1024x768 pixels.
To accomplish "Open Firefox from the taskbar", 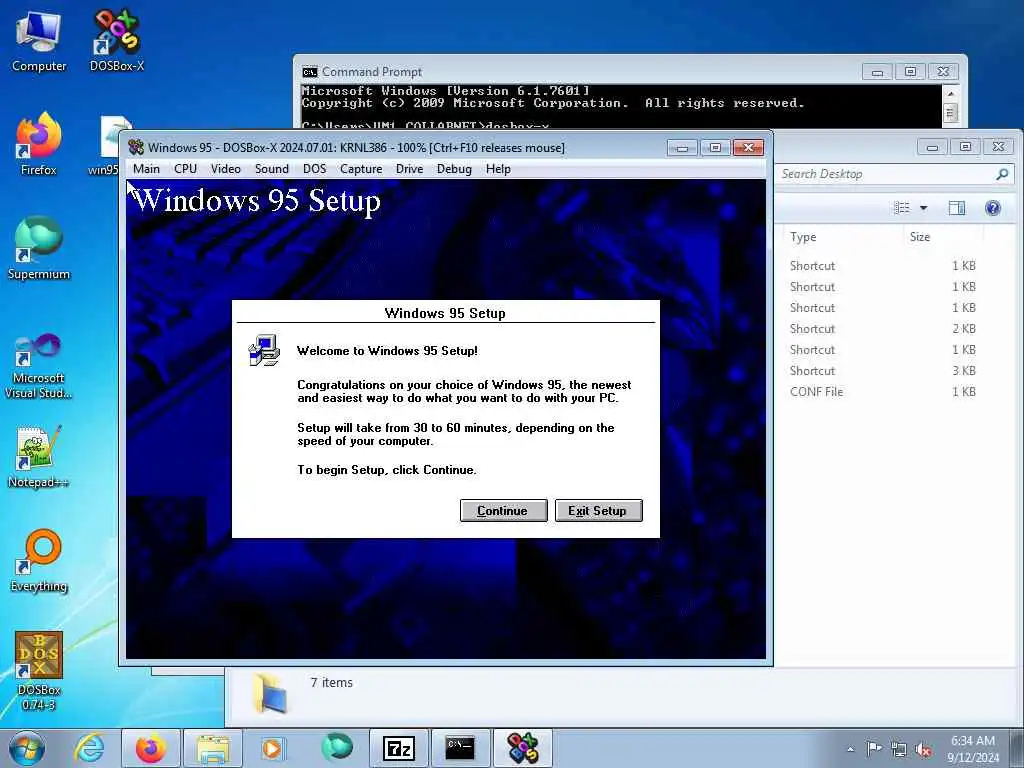I will (x=150, y=748).
